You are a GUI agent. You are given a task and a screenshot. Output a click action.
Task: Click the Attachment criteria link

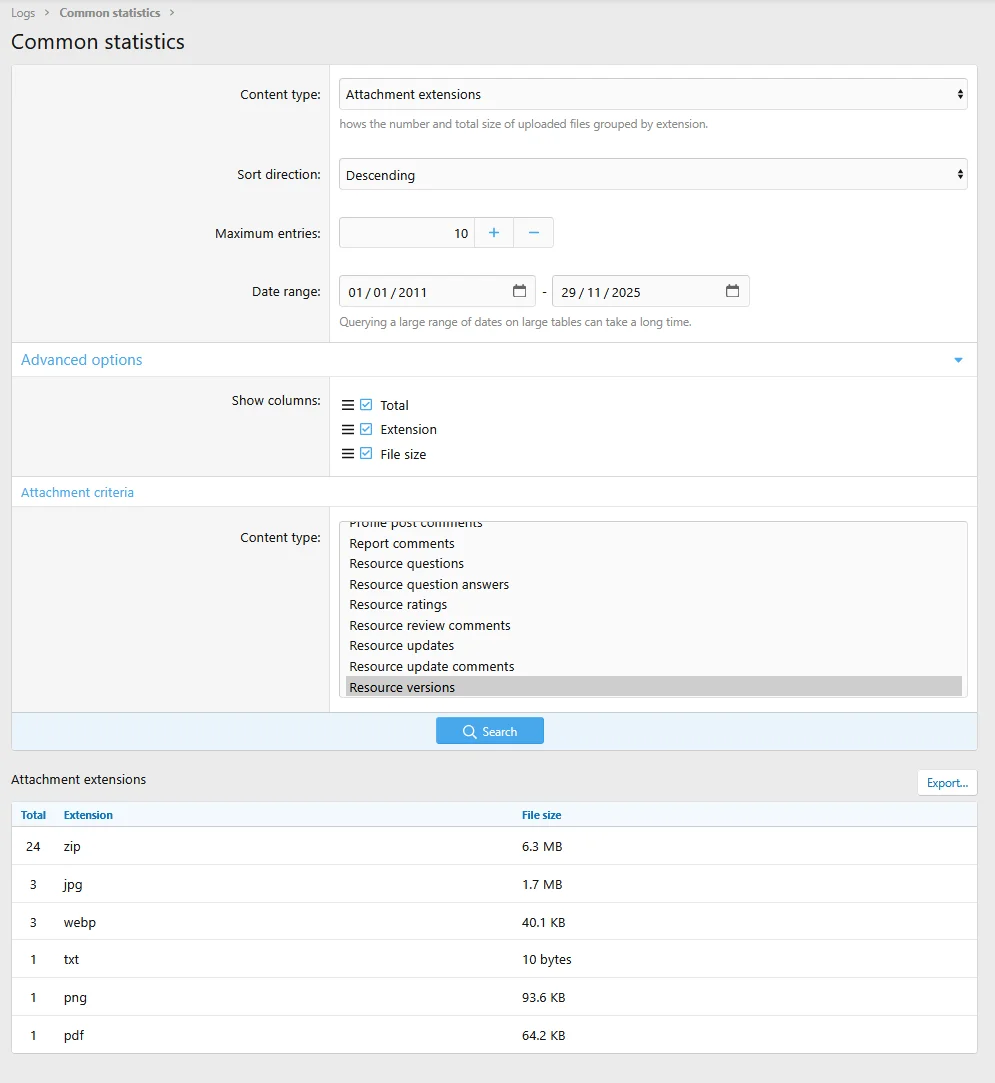point(77,492)
